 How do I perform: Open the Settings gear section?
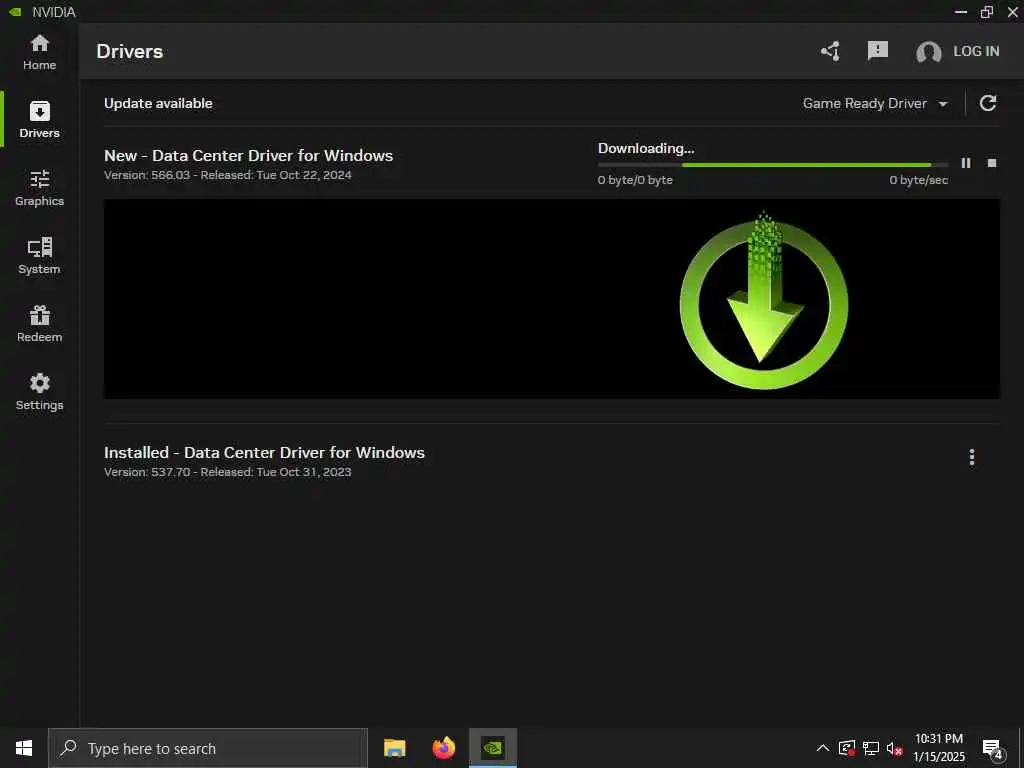tap(39, 392)
